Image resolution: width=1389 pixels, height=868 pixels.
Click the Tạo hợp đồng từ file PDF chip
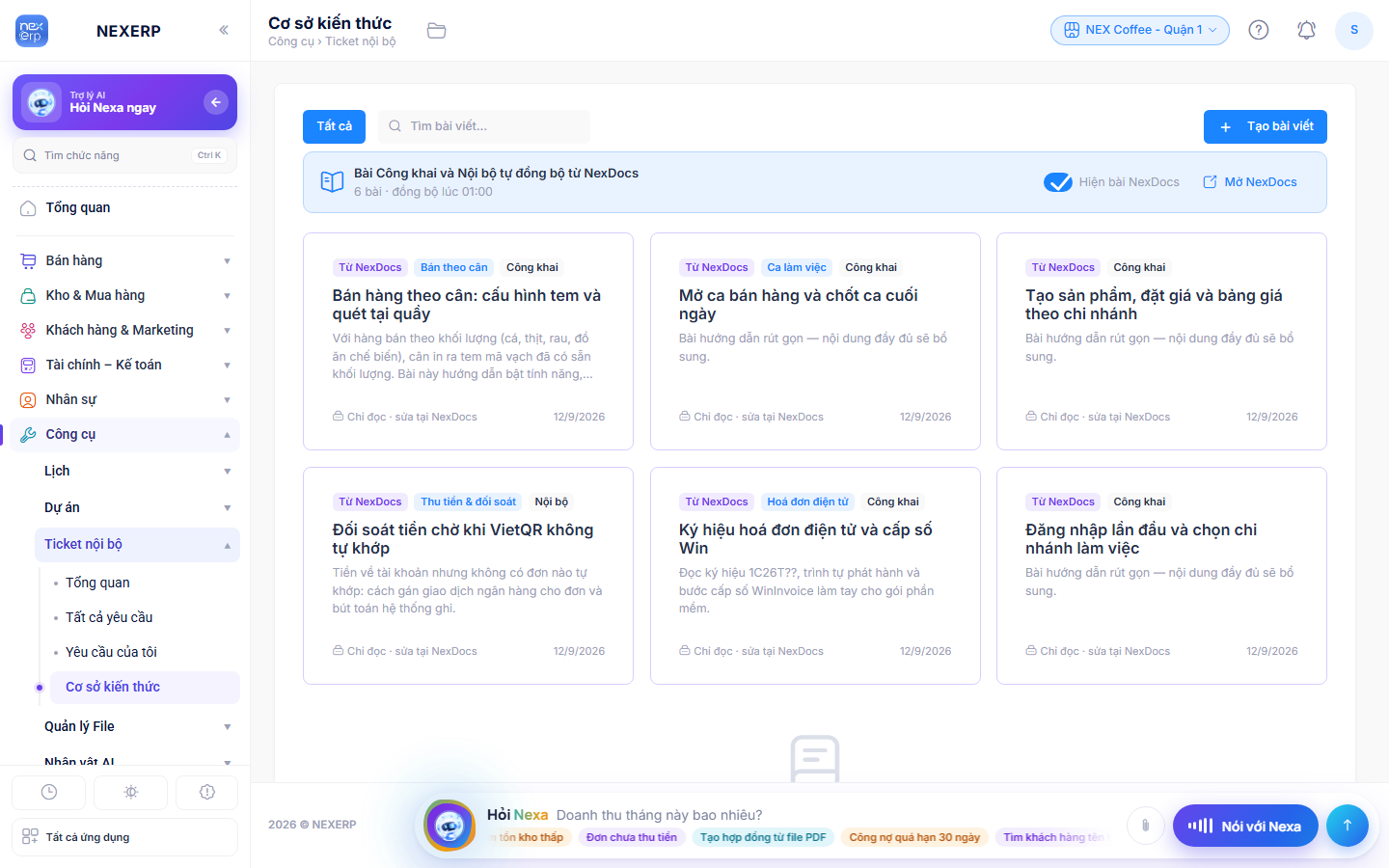click(763, 837)
